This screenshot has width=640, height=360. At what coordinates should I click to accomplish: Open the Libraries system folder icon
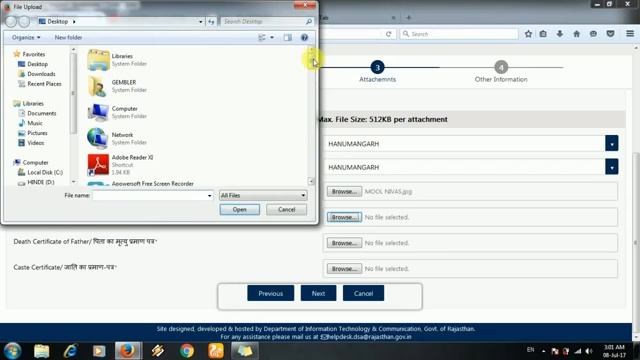98,60
